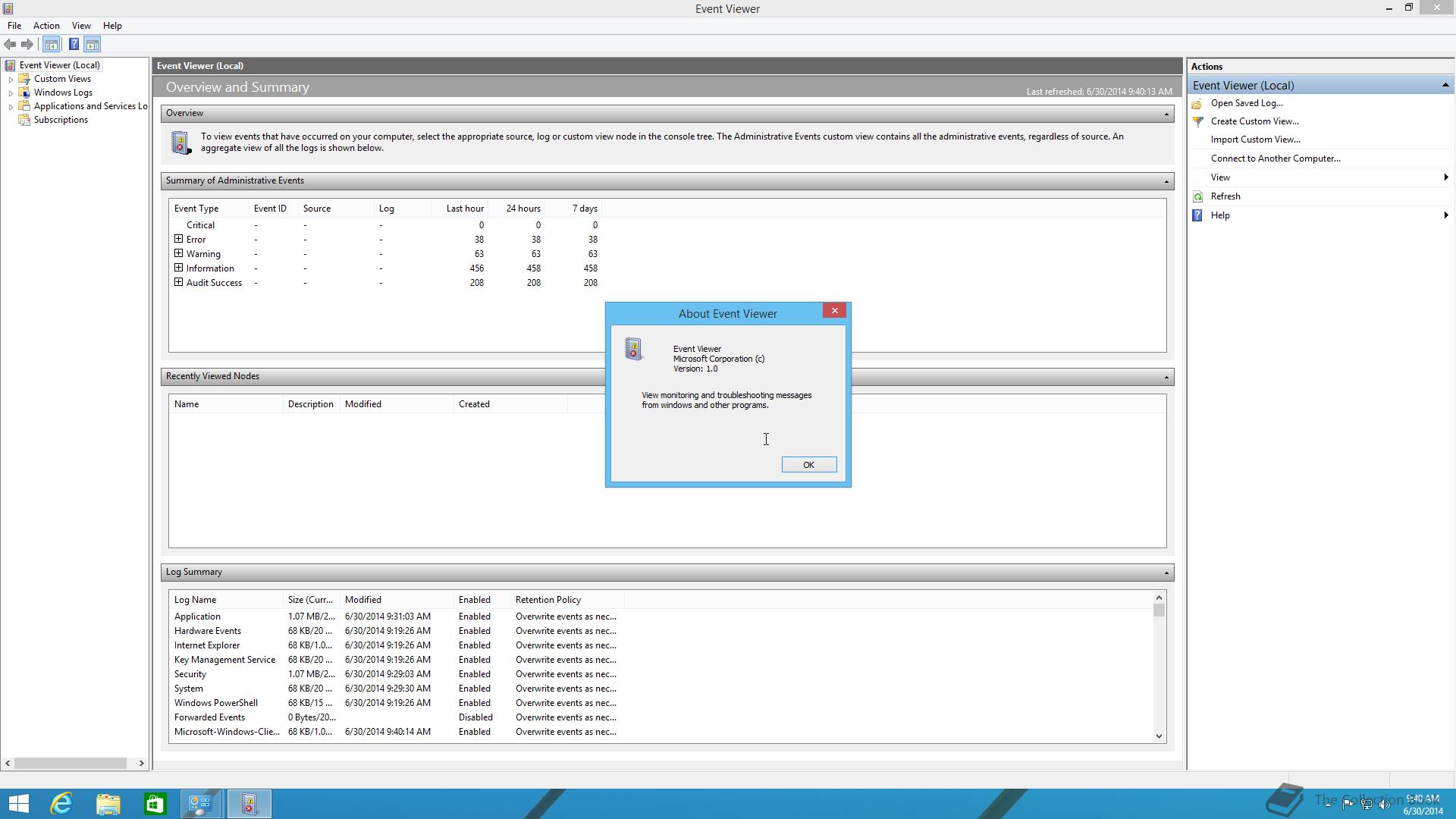Toggle the Show/Hide Action Pane icon

[92, 45]
